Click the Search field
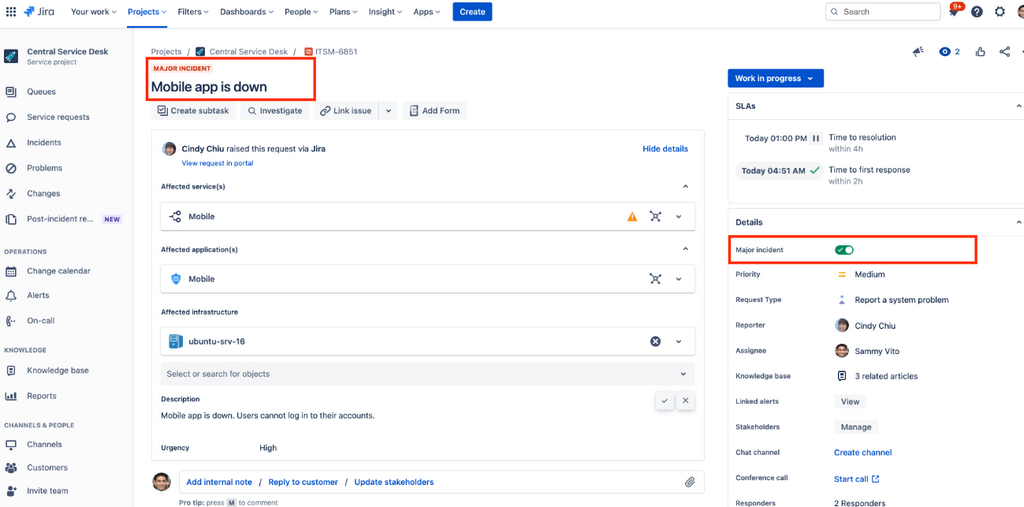 click(883, 12)
